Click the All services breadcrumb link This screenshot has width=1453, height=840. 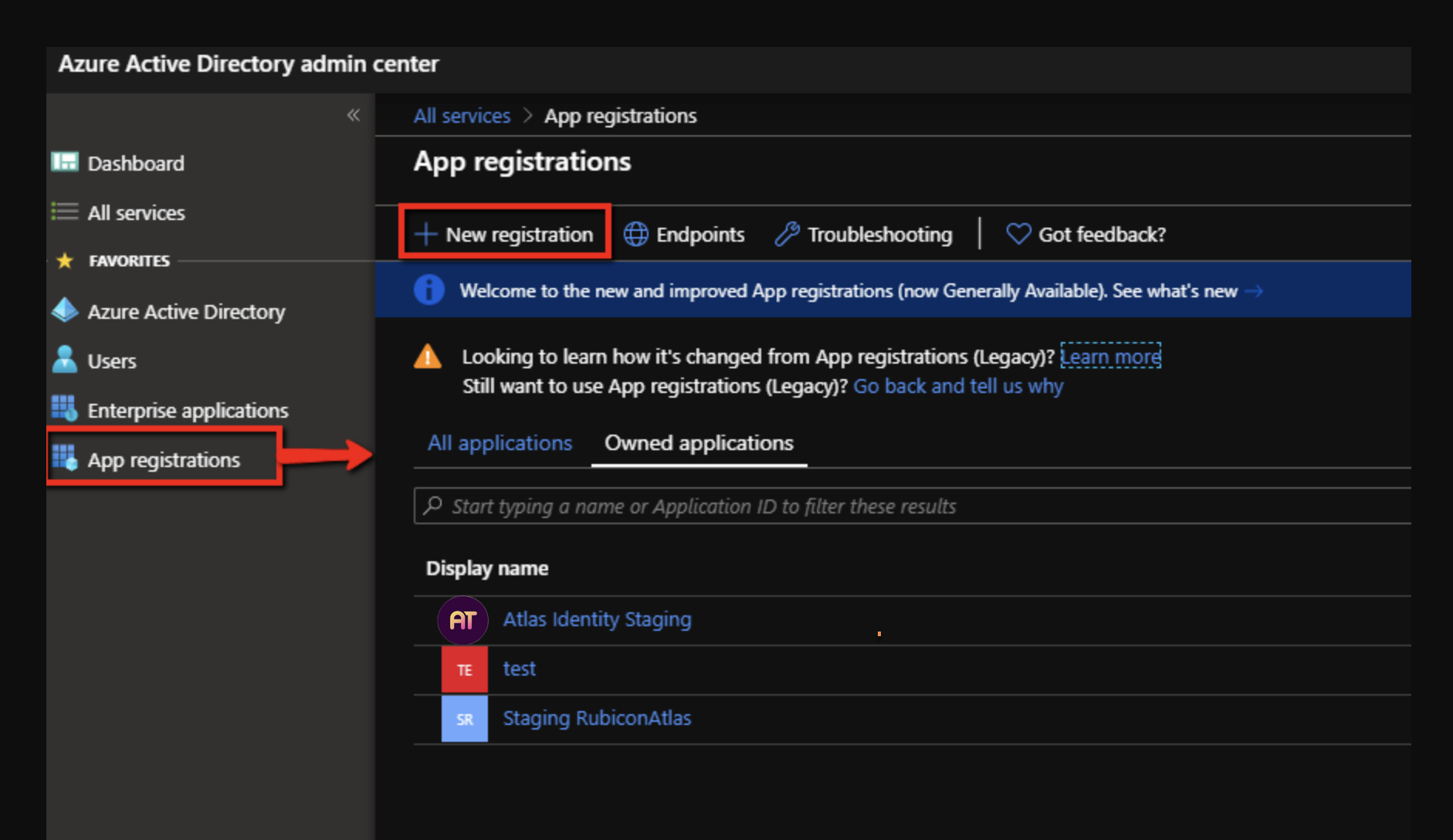462,116
